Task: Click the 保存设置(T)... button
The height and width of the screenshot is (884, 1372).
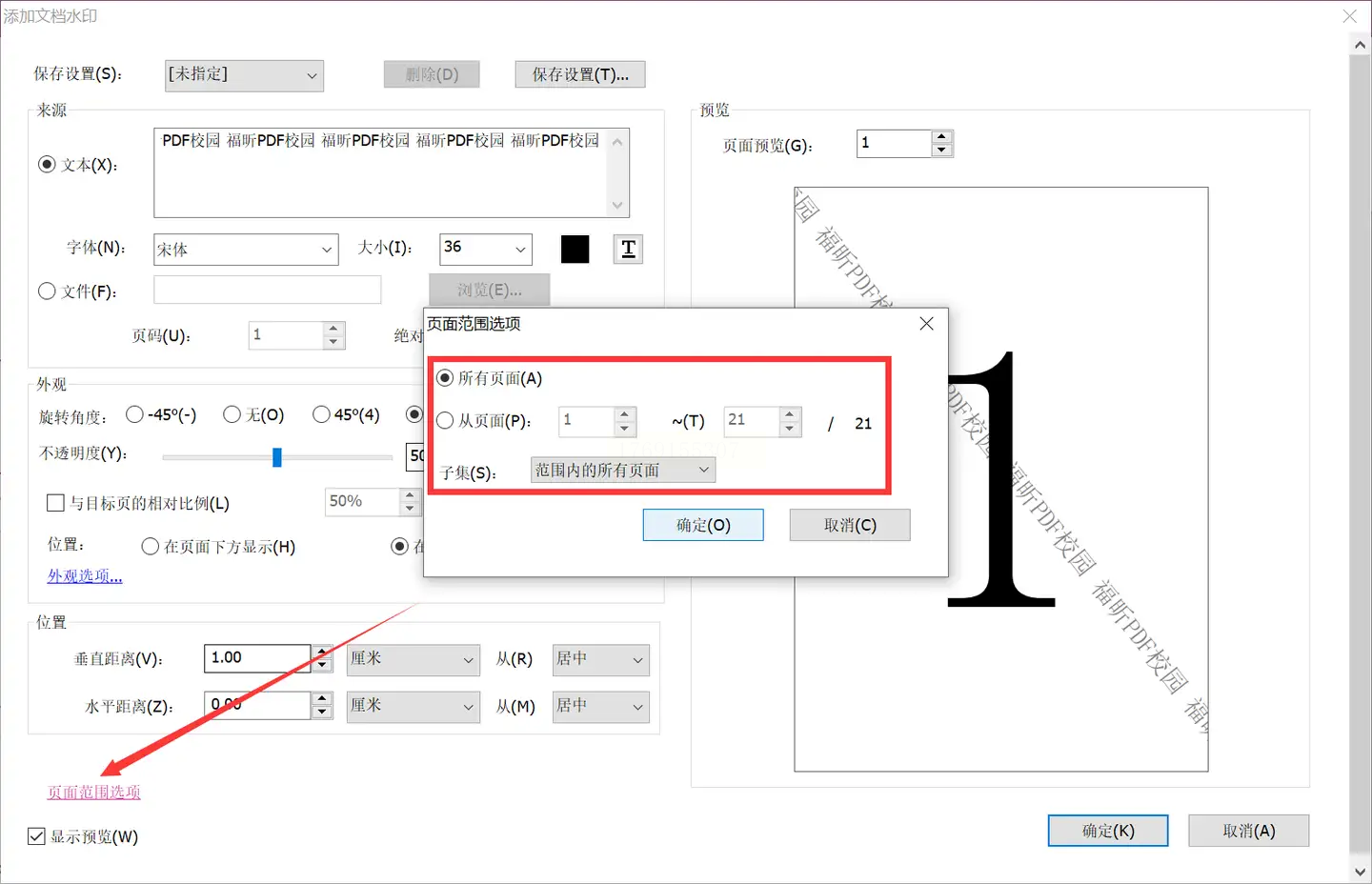Action: click(x=580, y=74)
